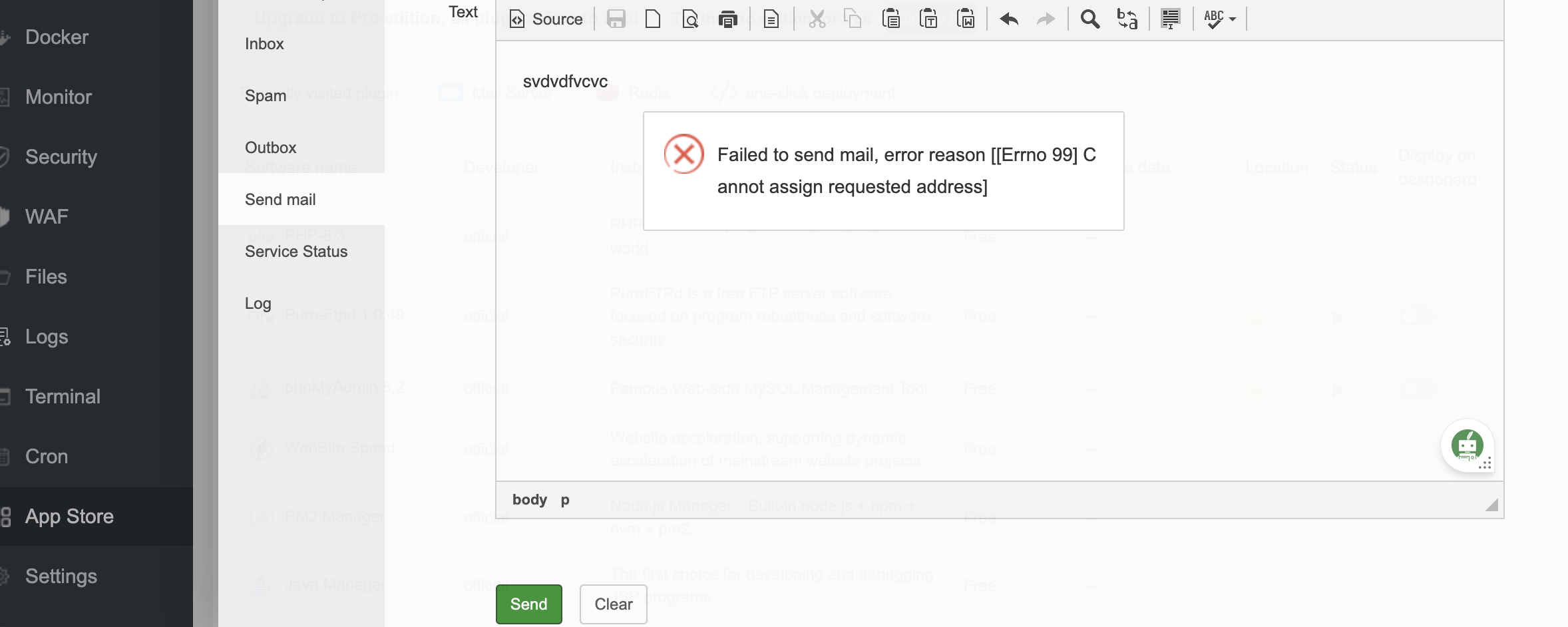Click the Clear button
This screenshot has width=1568, height=627.
coord(614,604)
